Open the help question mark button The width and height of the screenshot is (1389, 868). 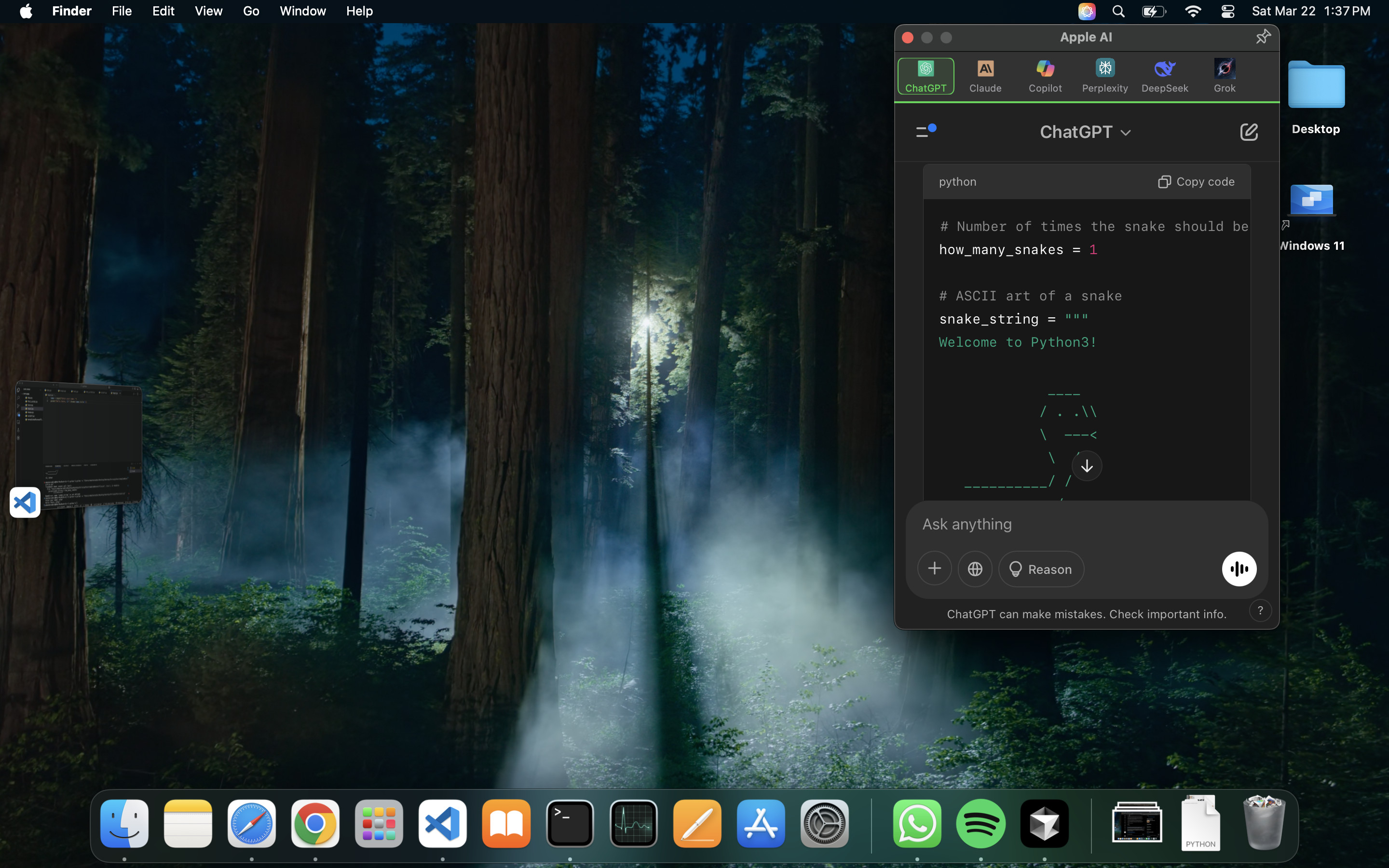[1260, 611]
